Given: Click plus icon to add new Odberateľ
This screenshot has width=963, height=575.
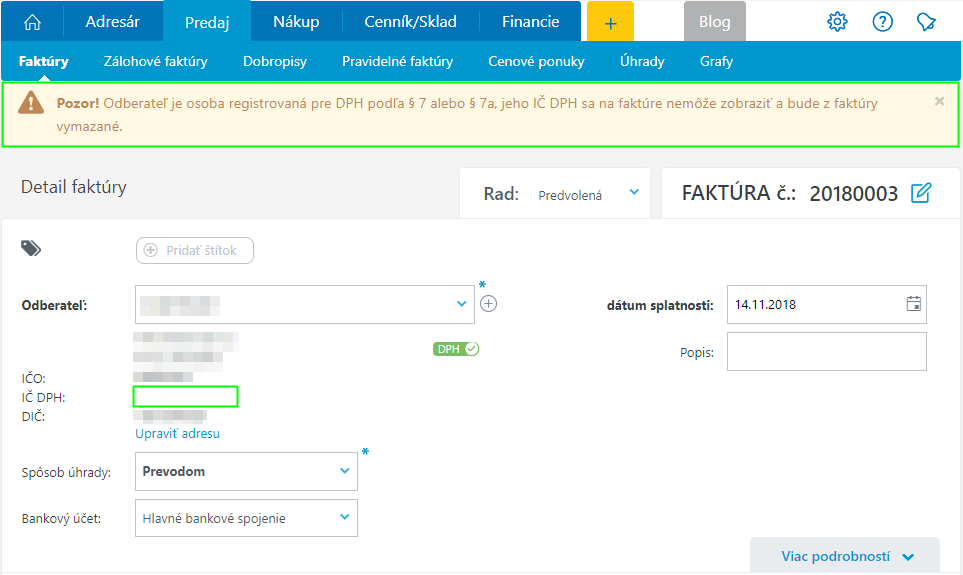Looking at the screenshot, I should tap(488, 304).
